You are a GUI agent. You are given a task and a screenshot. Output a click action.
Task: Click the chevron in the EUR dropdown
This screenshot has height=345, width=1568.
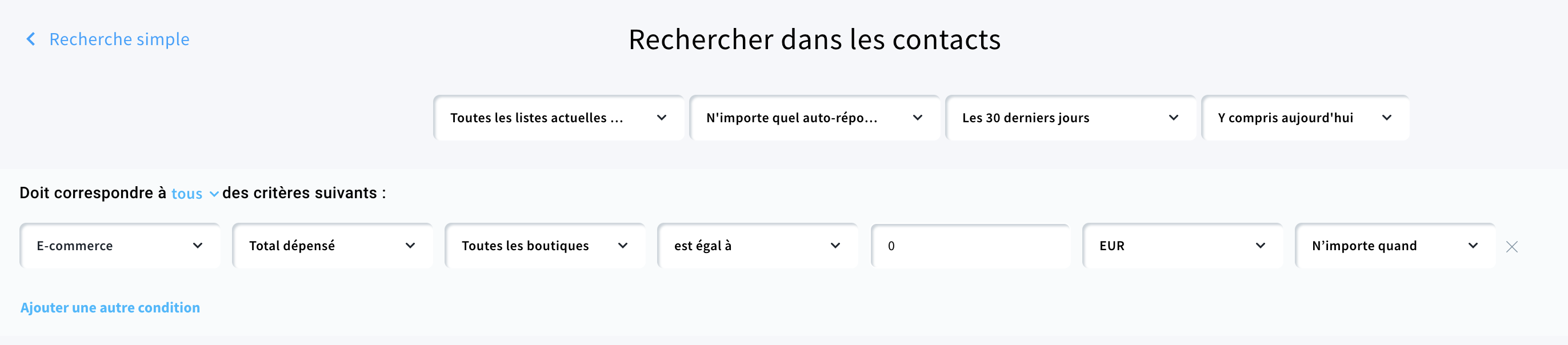click(1261, 245)
